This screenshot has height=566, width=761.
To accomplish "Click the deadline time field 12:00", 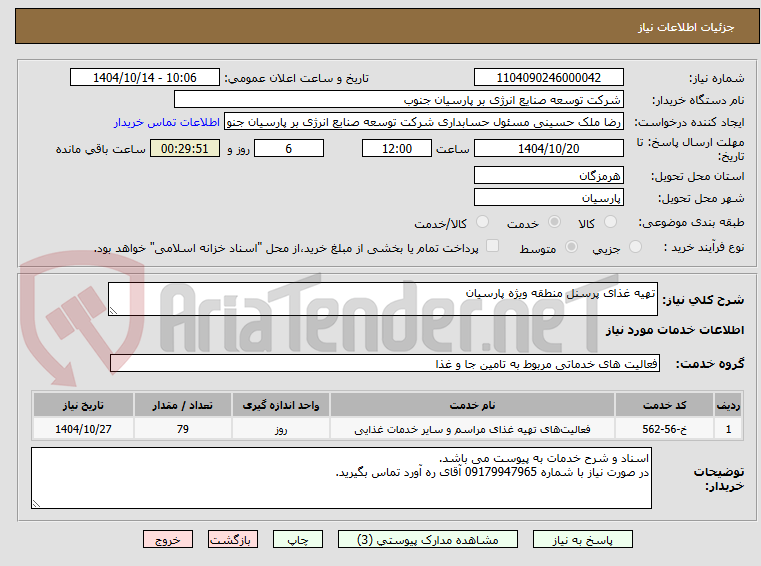I will [x=397, y=149].
